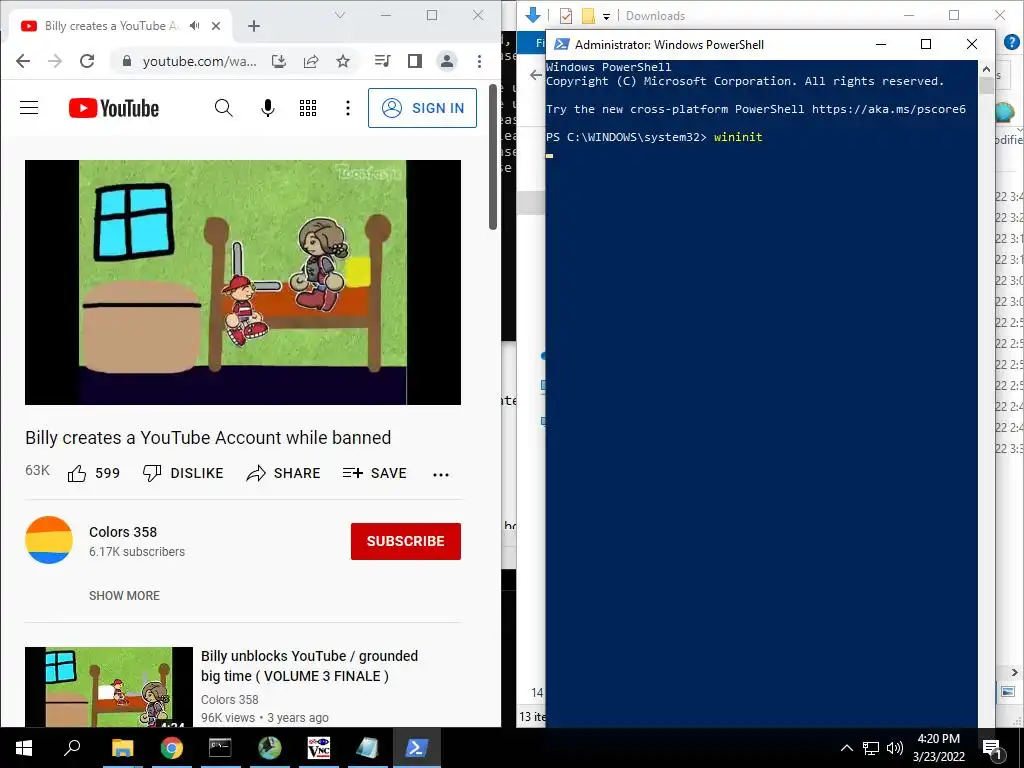Toggle Chrome side panel icon
This screenshot has height=768, width=1024.
click(415, 61)
